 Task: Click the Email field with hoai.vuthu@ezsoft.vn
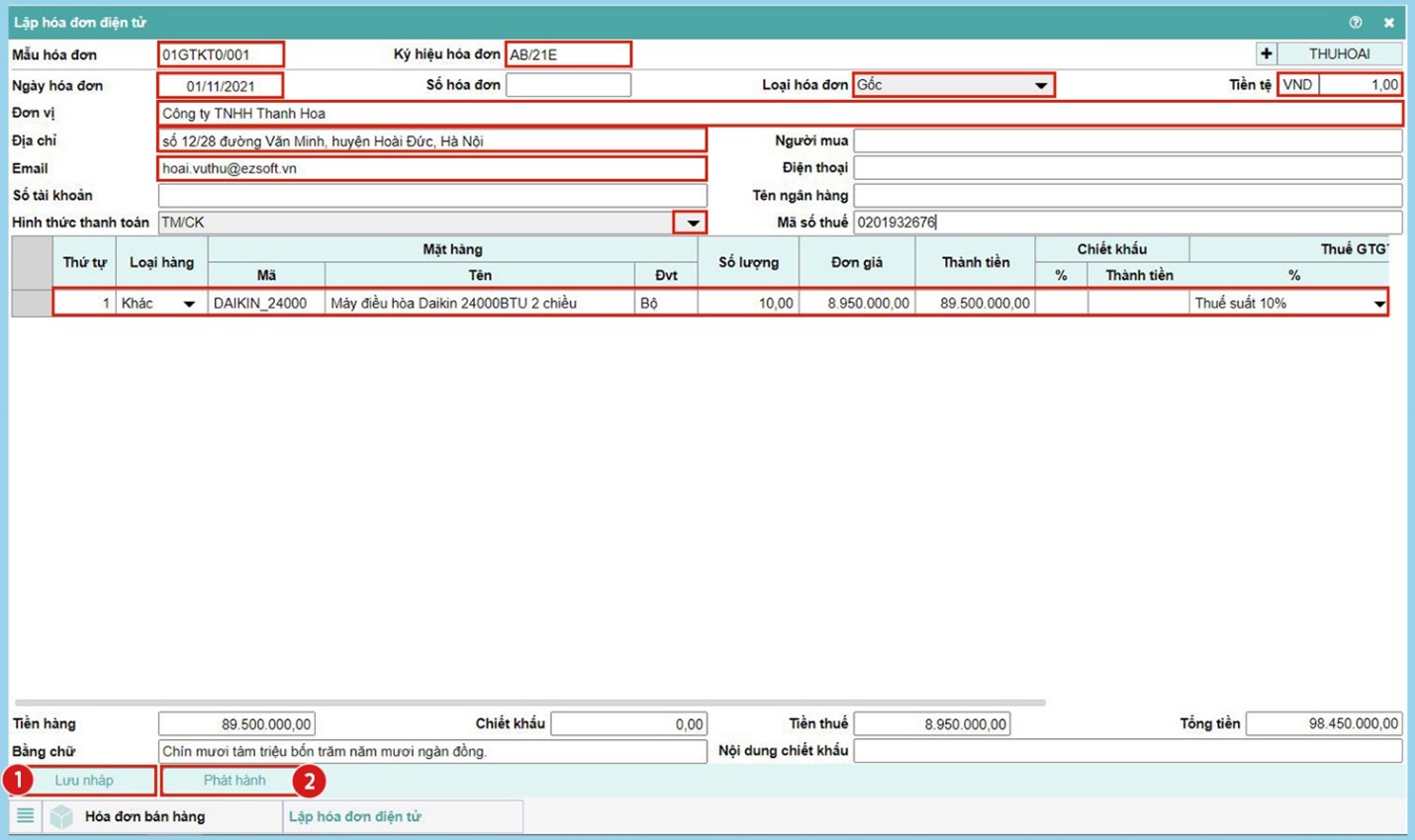pos(431,168)
